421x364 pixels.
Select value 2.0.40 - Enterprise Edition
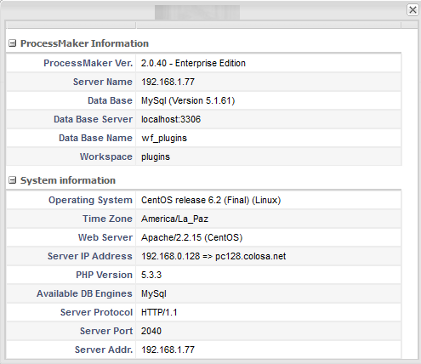point(193,63)
